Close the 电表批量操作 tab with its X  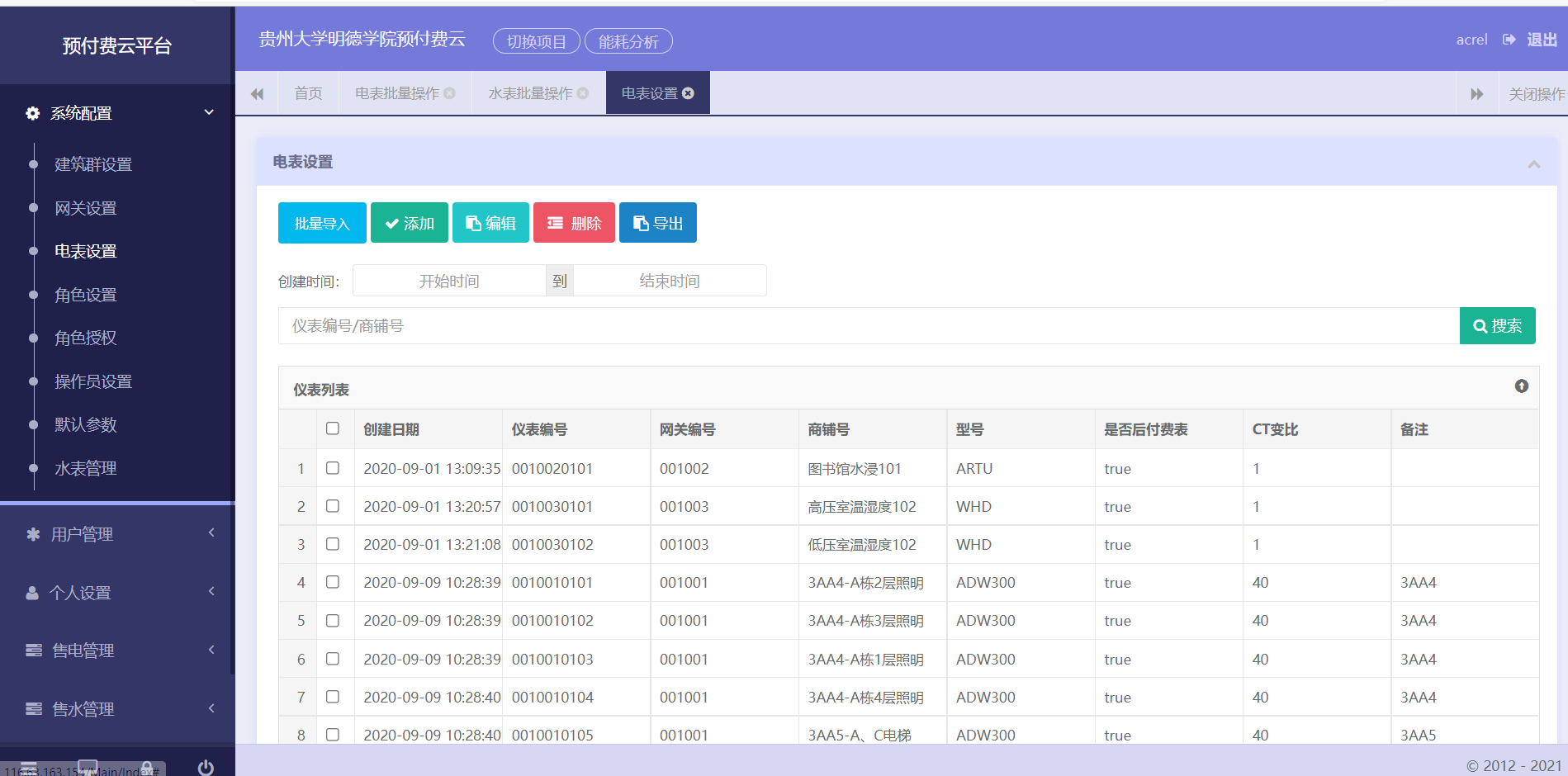coord(450,93)
